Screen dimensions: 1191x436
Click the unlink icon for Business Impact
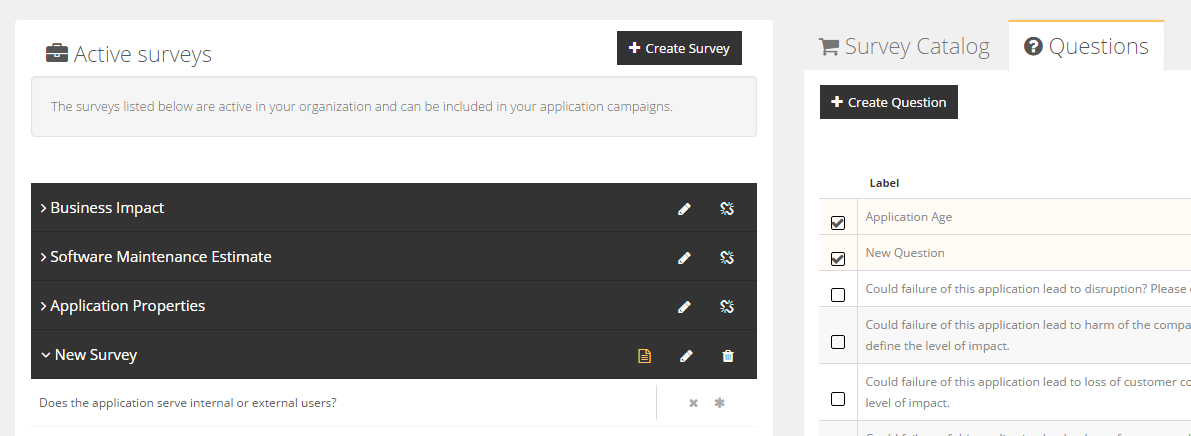[x=727, y=209]
